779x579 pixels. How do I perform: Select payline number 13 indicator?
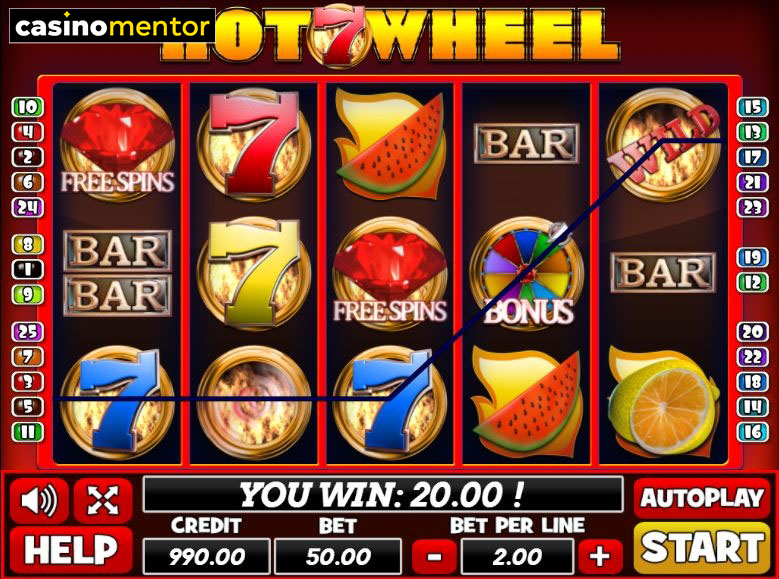point(753,132)
